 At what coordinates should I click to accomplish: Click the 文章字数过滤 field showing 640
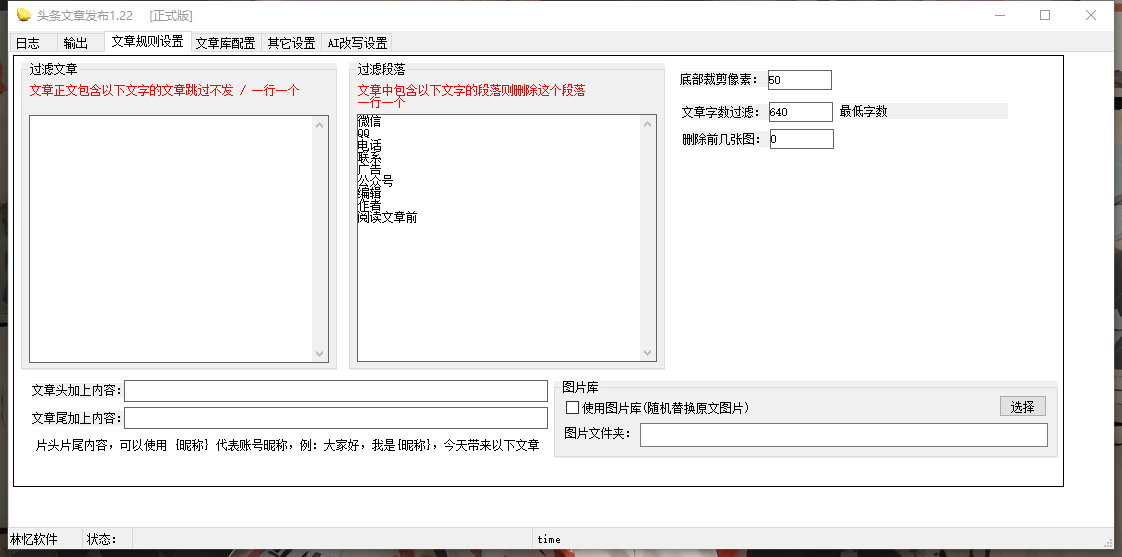tap(799, 112)
